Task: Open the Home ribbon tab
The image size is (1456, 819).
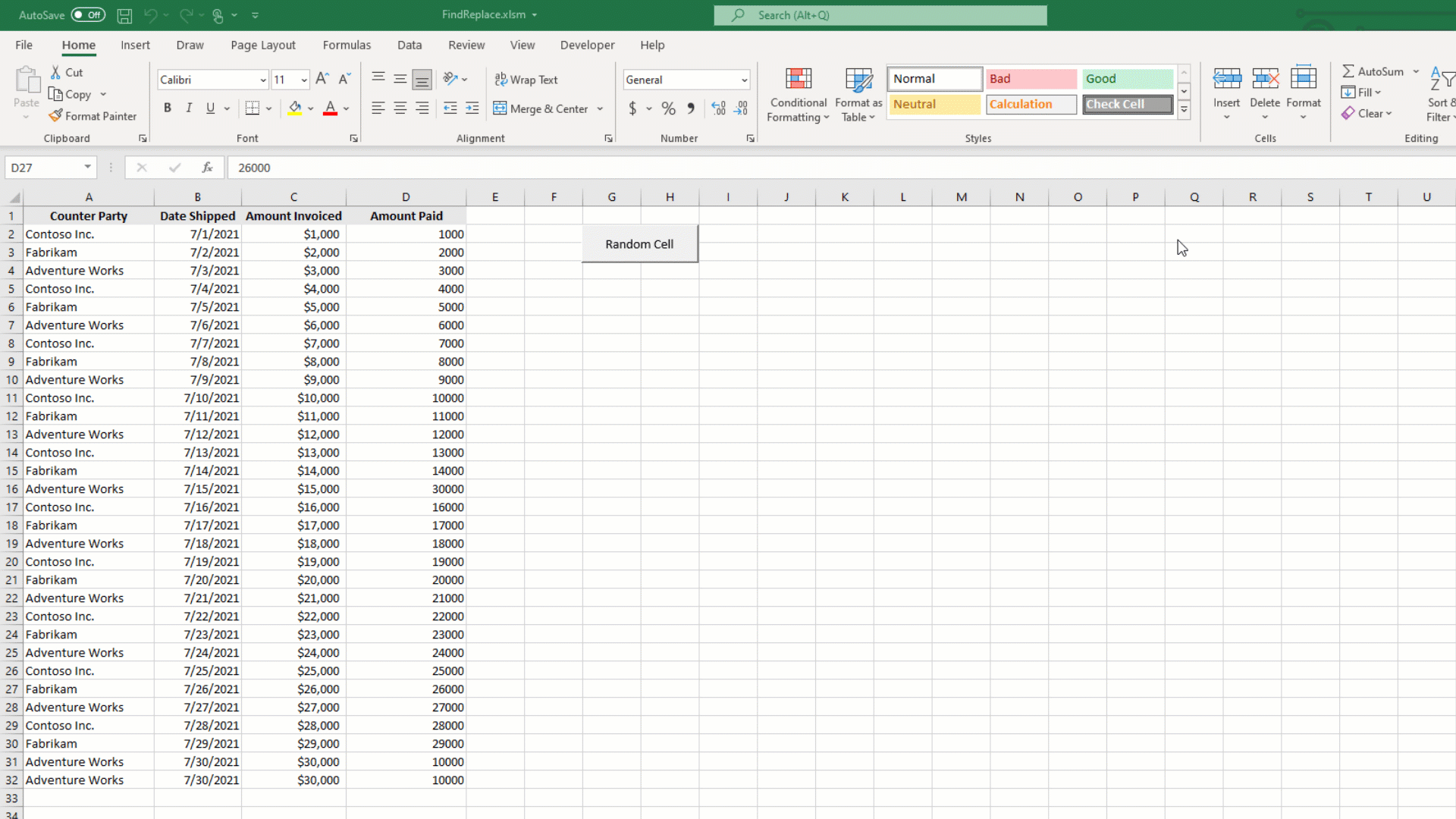Action: pos(79,45)
